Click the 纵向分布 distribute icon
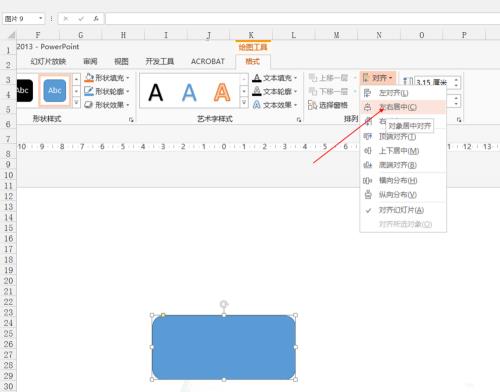Screen dimensions: 500x392 coord(367,195)
